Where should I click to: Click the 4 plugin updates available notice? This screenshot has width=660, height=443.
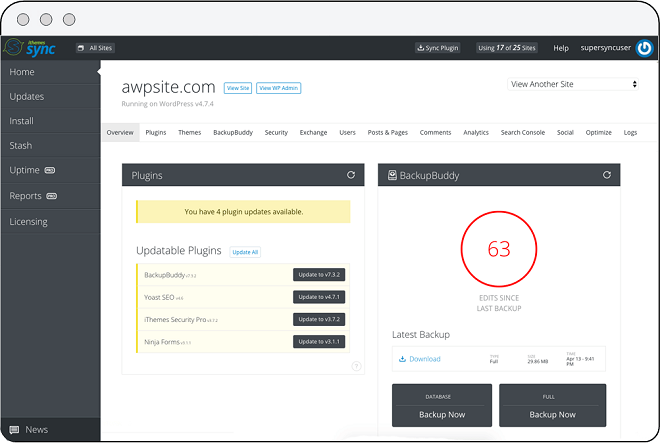(x=243, y=212)
